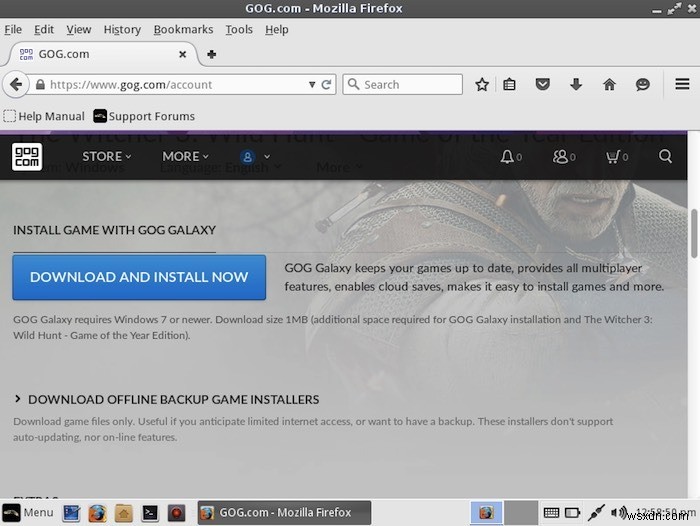Open the GOG shopping cart
Viewport: 700px width, 526px height.
pos(617,157)
